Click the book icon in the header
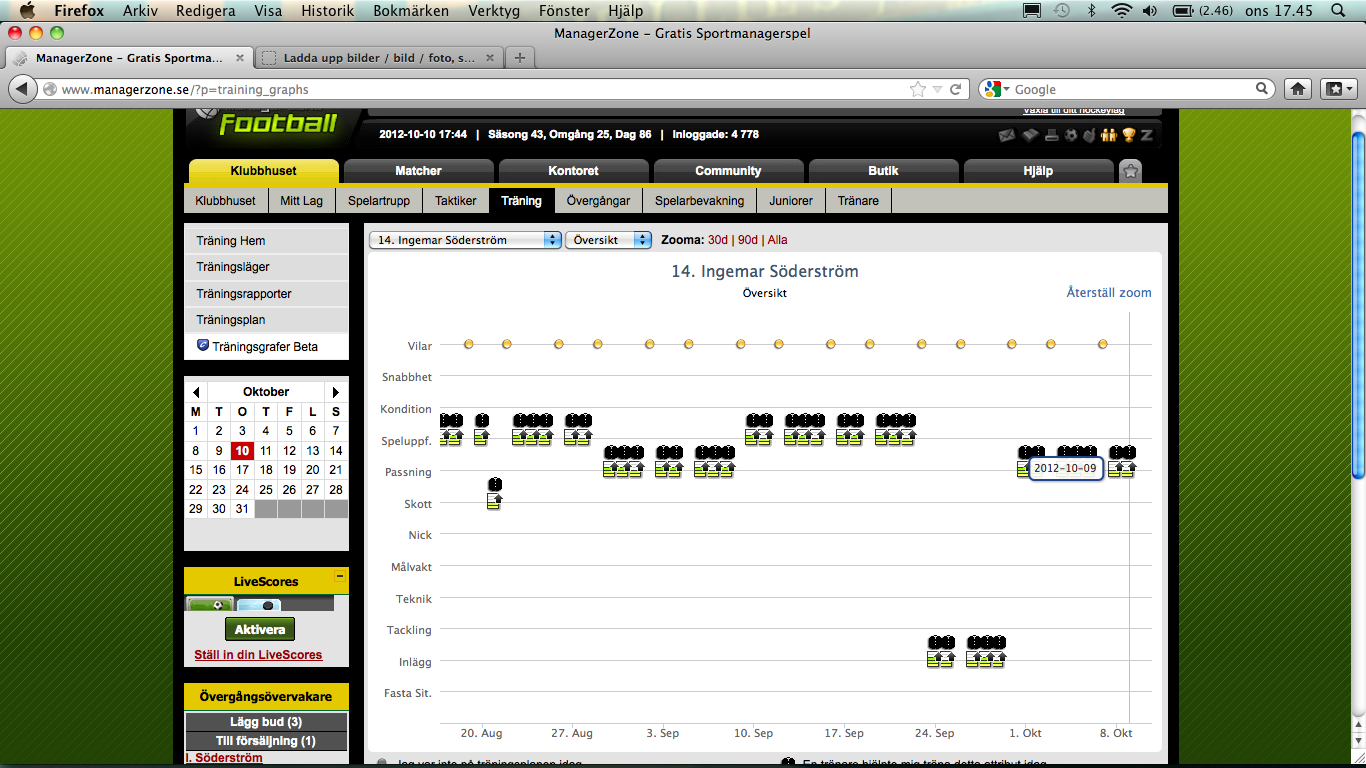Screen dimensions: 1366x768 click(x=1029, y=135)
